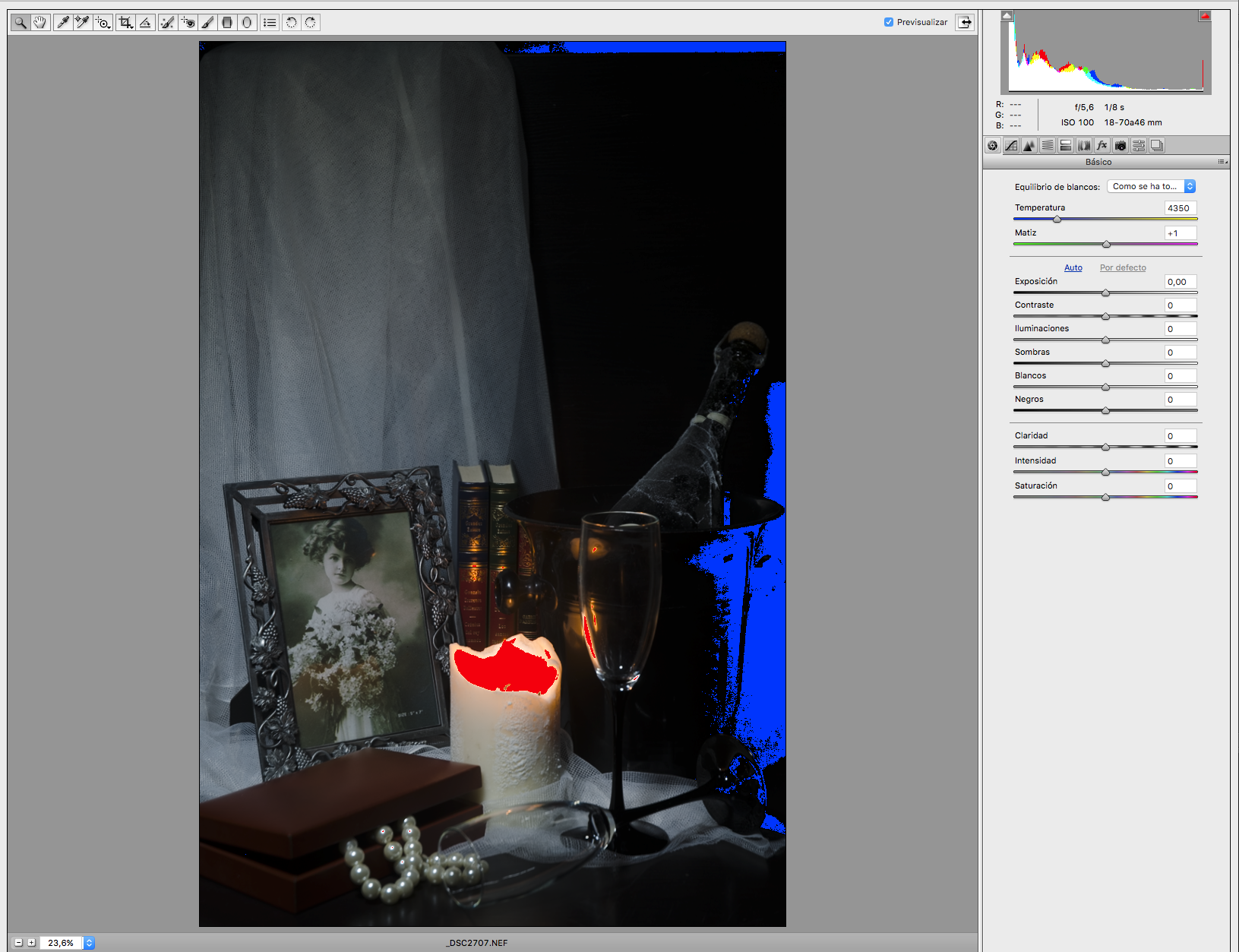Click the Exposición slider handle
Viewport: 1239px width, 952px height.
click(1105, 293)
